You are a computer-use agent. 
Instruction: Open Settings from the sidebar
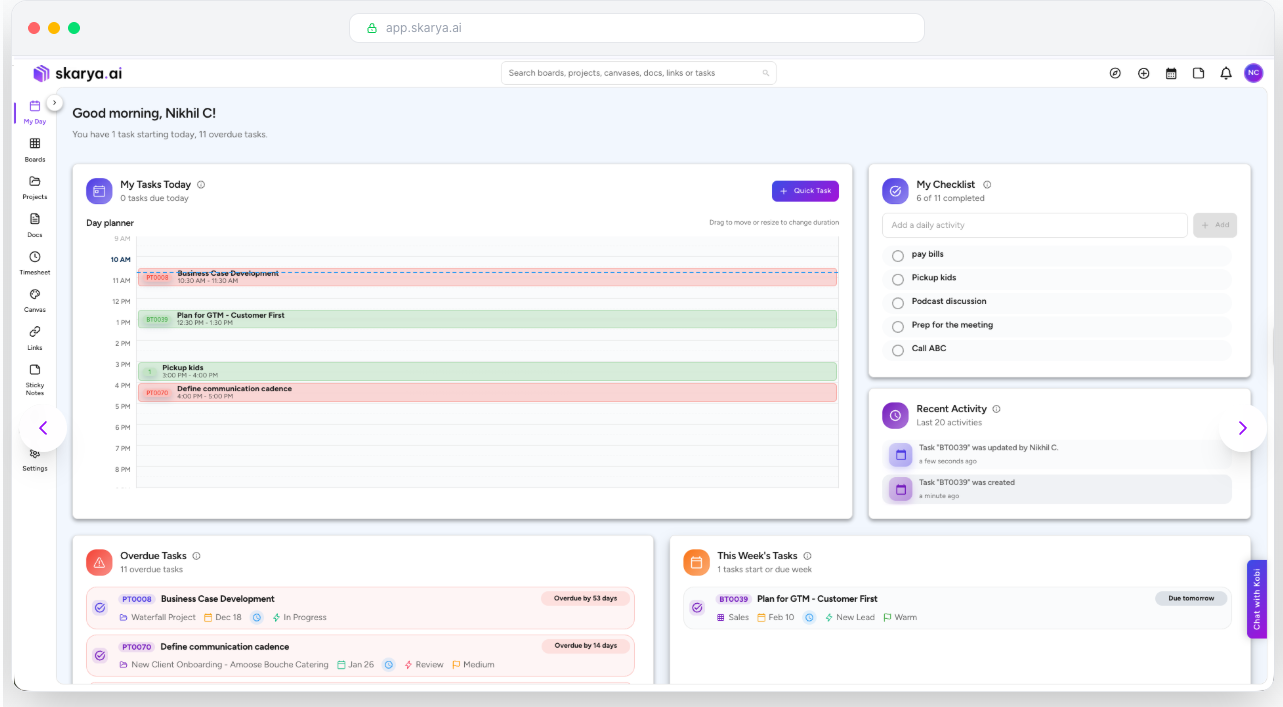(x=35, y=459)
